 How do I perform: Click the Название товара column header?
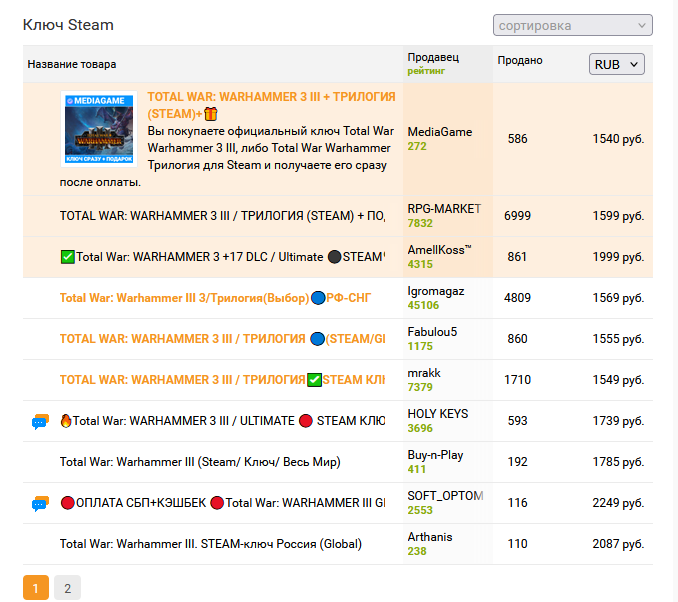coord(72,64)
